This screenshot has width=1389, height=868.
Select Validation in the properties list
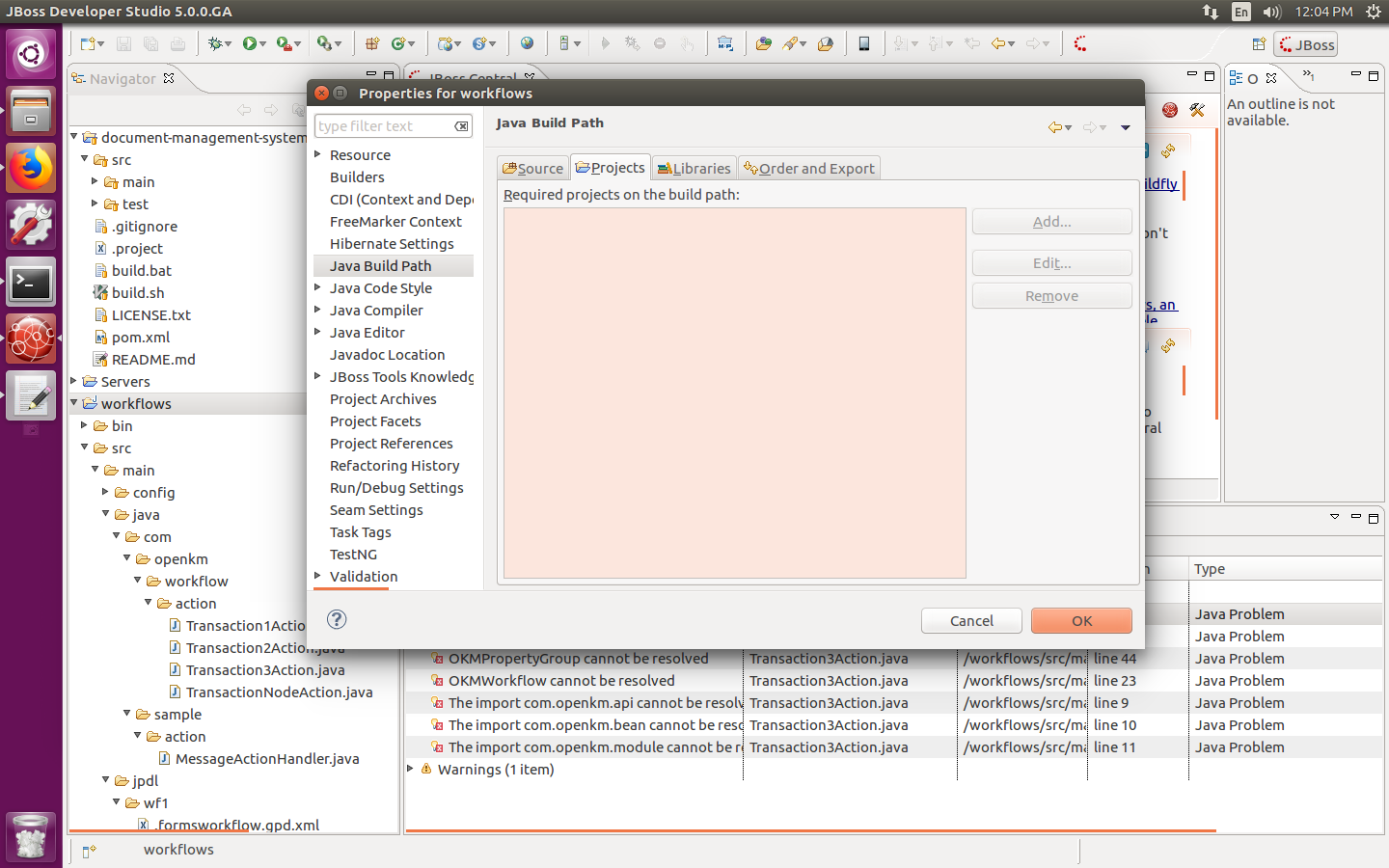pyautogui.click(x=364, y=576)
